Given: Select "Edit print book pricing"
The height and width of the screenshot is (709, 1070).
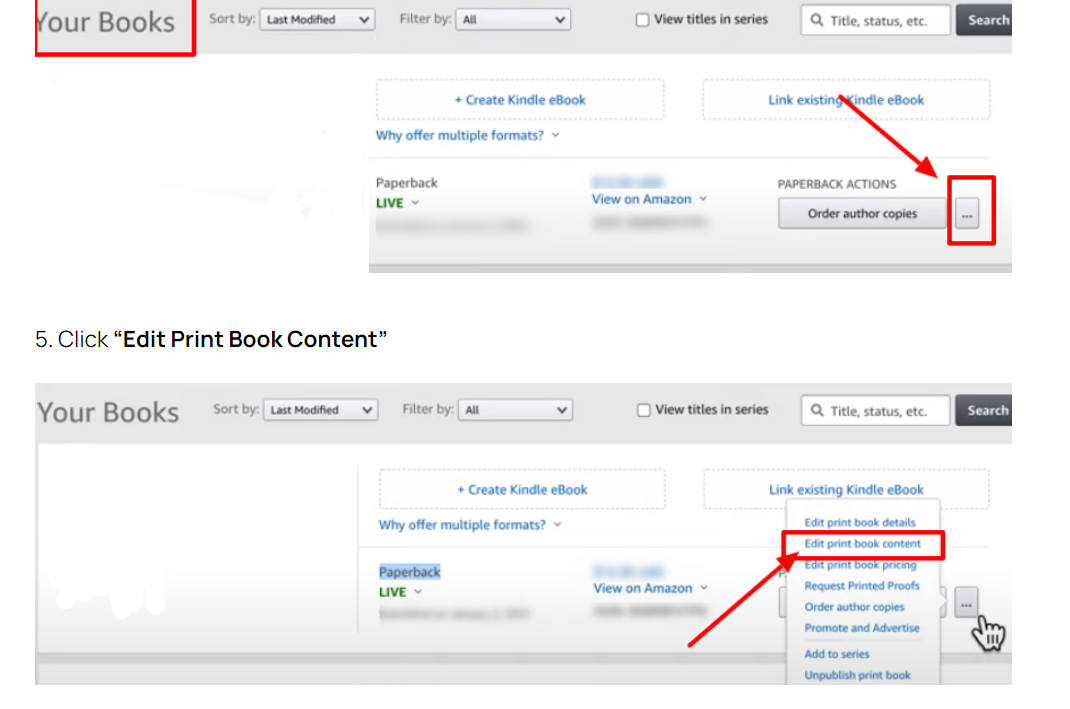Looking at the screenshot, I should coord(861,564).
